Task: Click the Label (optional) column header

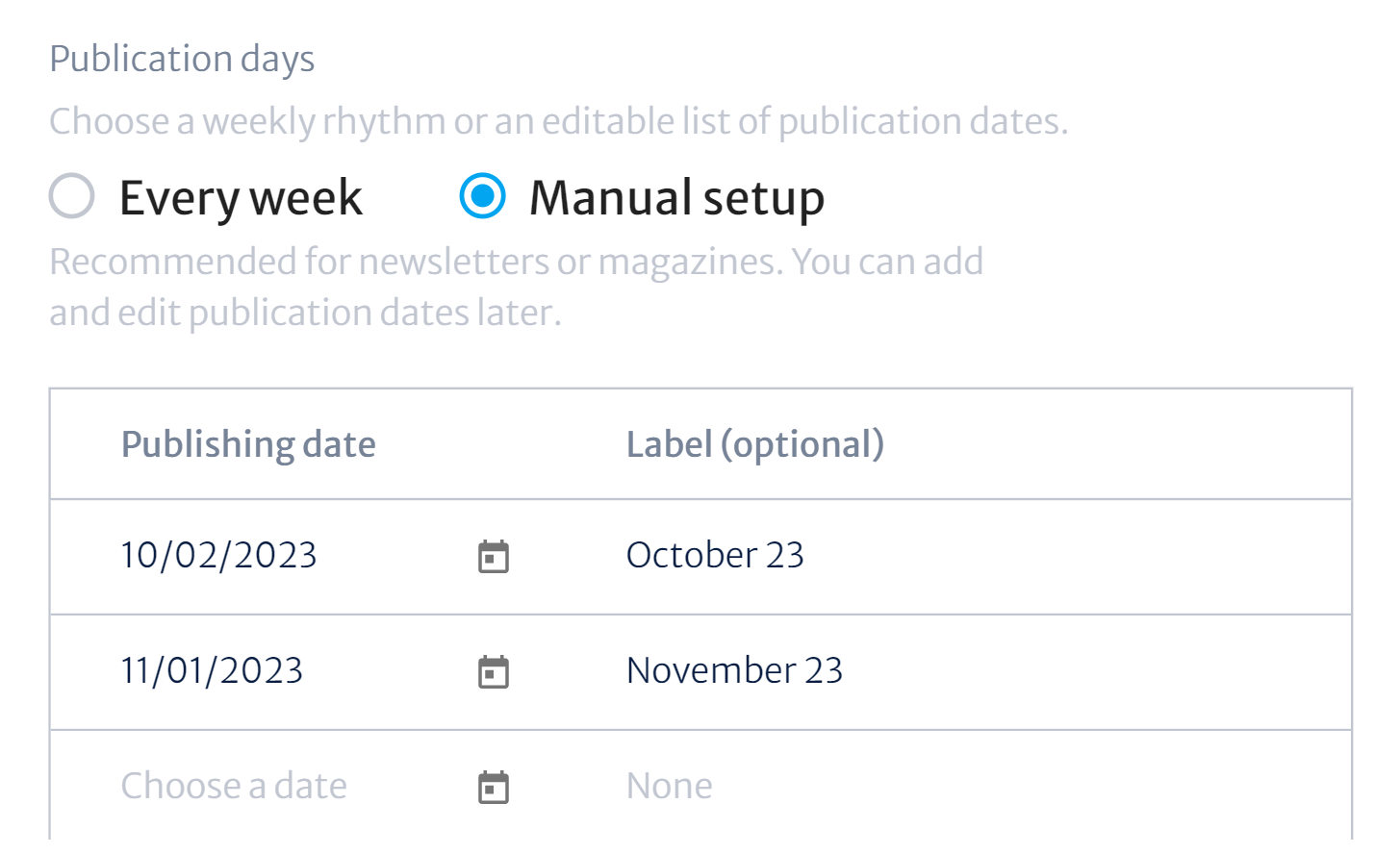Action: (x=755, y=444)
